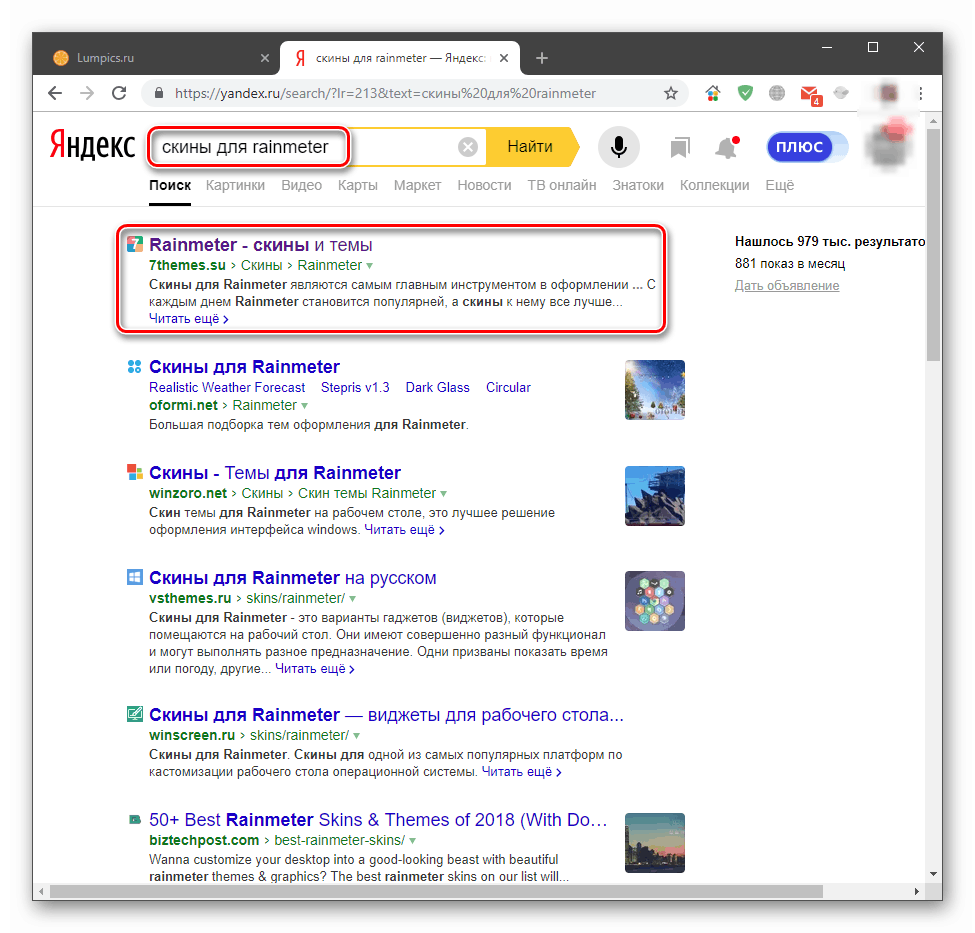Click the winzoro.net favicon
975x933 pixels.
pyautogui.click(x=135, y=472)
